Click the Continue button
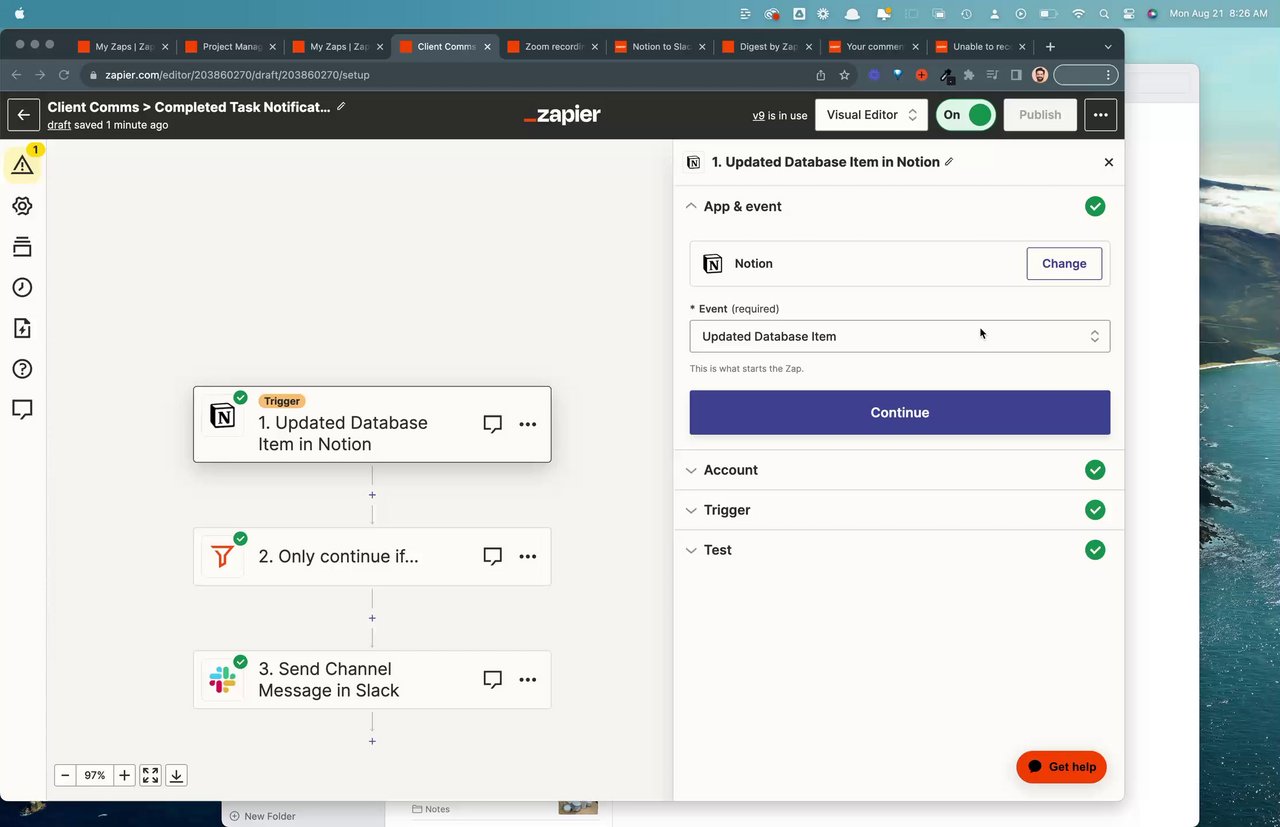1280x827 pixels. pyautogui.click(x=900, y=412)
